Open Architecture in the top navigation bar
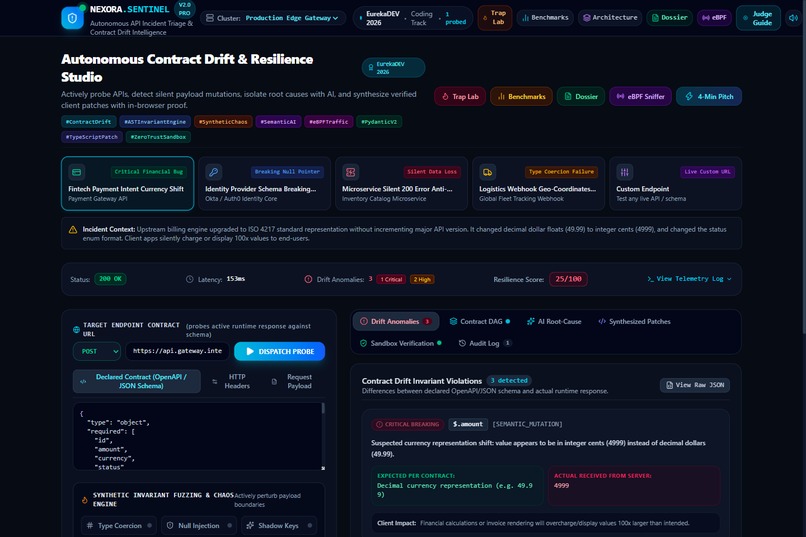Viewport: 806px width, 537px height. [610, 17]
